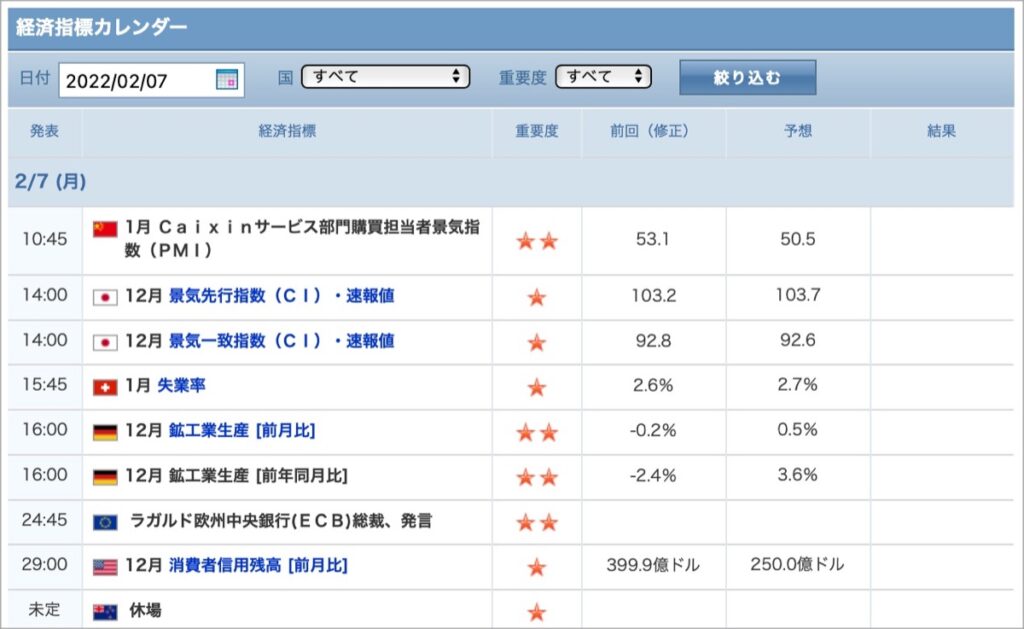
Task: Click the 経済指標カレンダー title
Action: tap(101, 27)
